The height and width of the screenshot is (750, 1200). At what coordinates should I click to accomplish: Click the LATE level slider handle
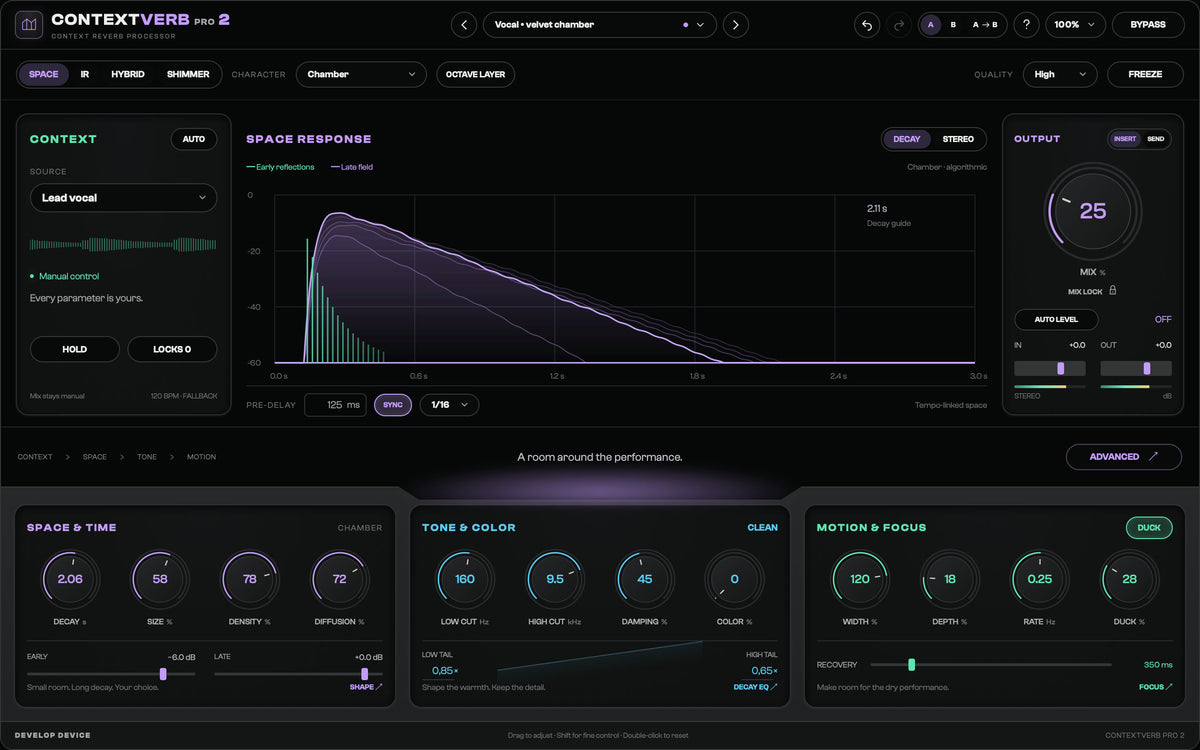pos(365,674)
